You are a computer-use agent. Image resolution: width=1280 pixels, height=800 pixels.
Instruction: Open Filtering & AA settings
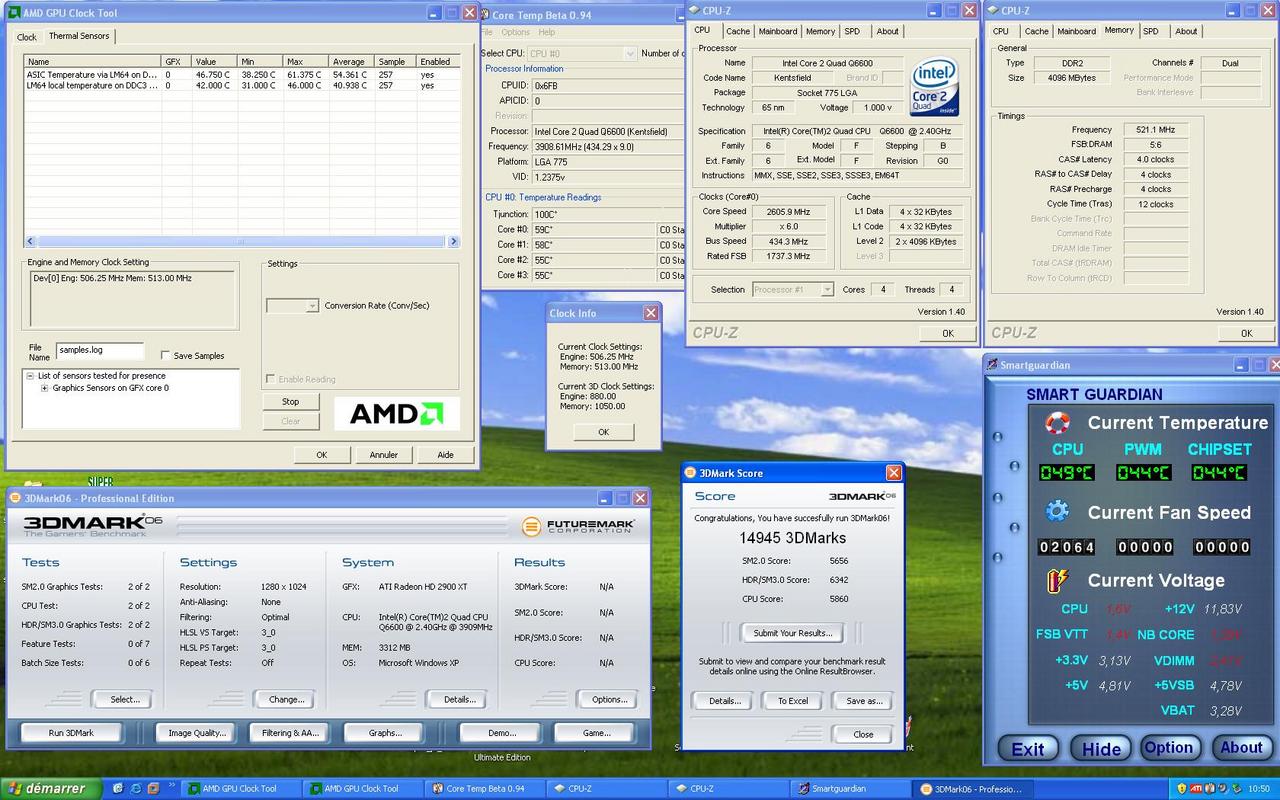(x=290, y=733)
